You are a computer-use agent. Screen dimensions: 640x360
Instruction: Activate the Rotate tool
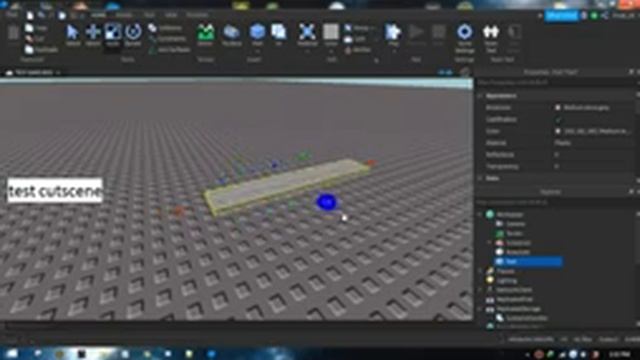coord(133,35)
